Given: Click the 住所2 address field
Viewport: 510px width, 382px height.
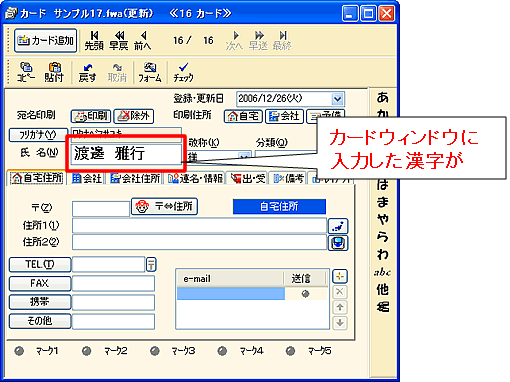Looking at the screenshot, I should click(199, 242).
